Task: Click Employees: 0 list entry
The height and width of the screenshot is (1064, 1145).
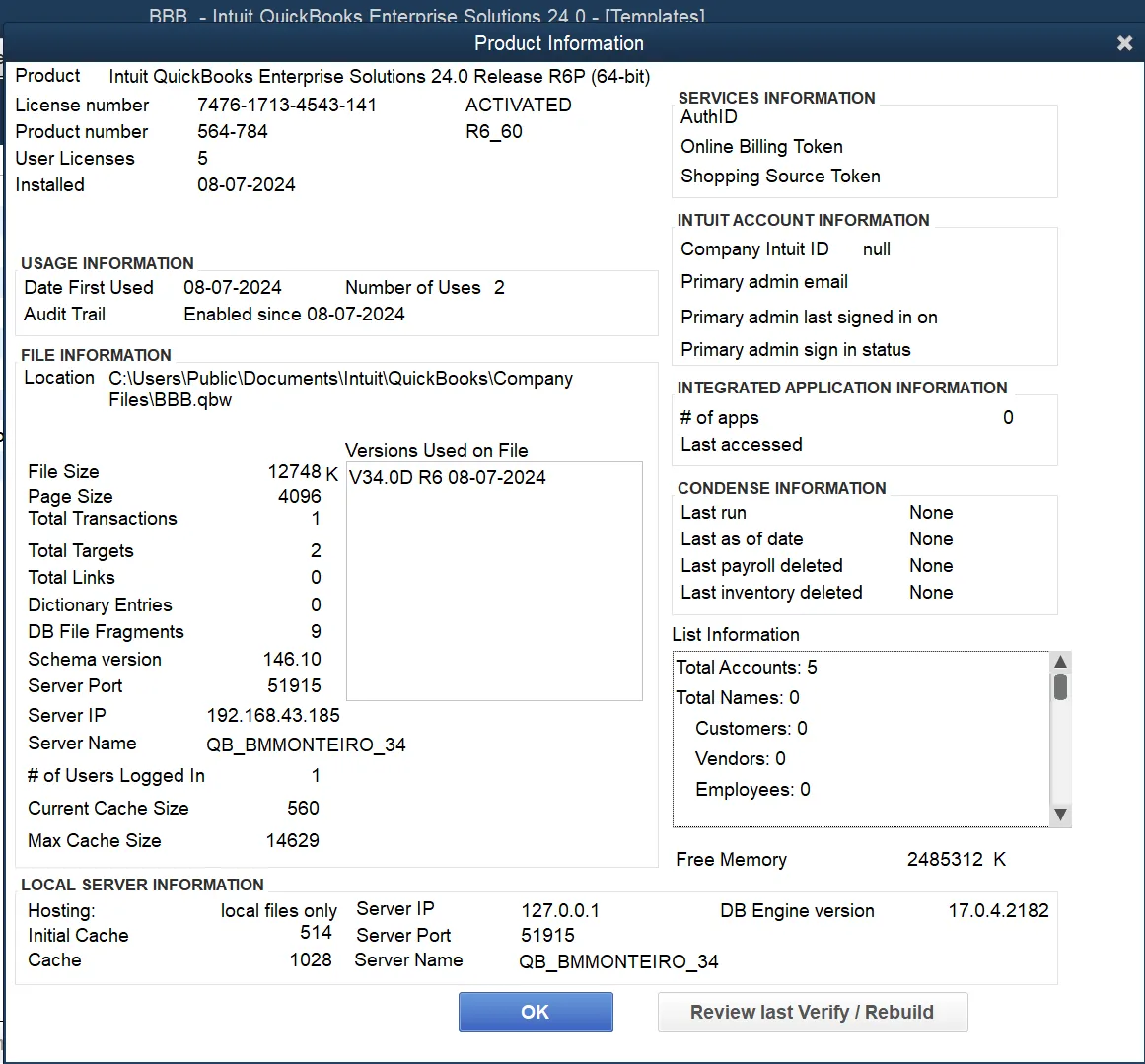Action: tap(752, 790)
